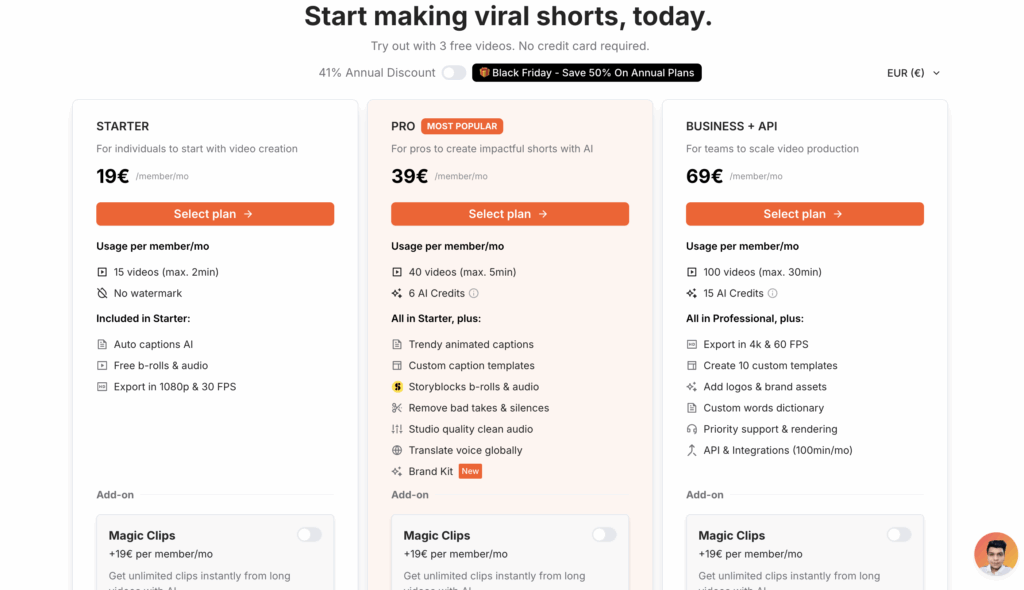This screenshot has width=1024, height=590.
Task: Choose the Pro plan at 39€
Action: [x=510, y=214]
